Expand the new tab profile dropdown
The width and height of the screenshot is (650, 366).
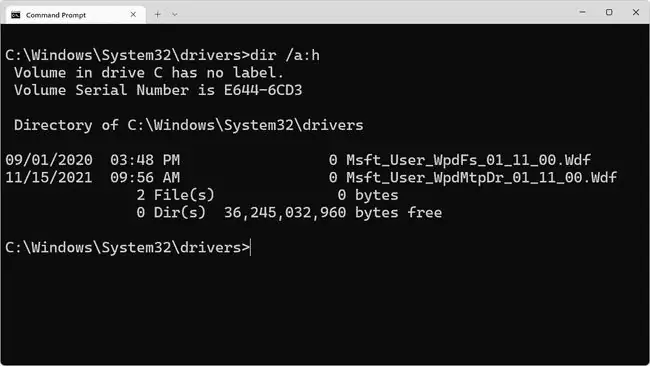175,15
